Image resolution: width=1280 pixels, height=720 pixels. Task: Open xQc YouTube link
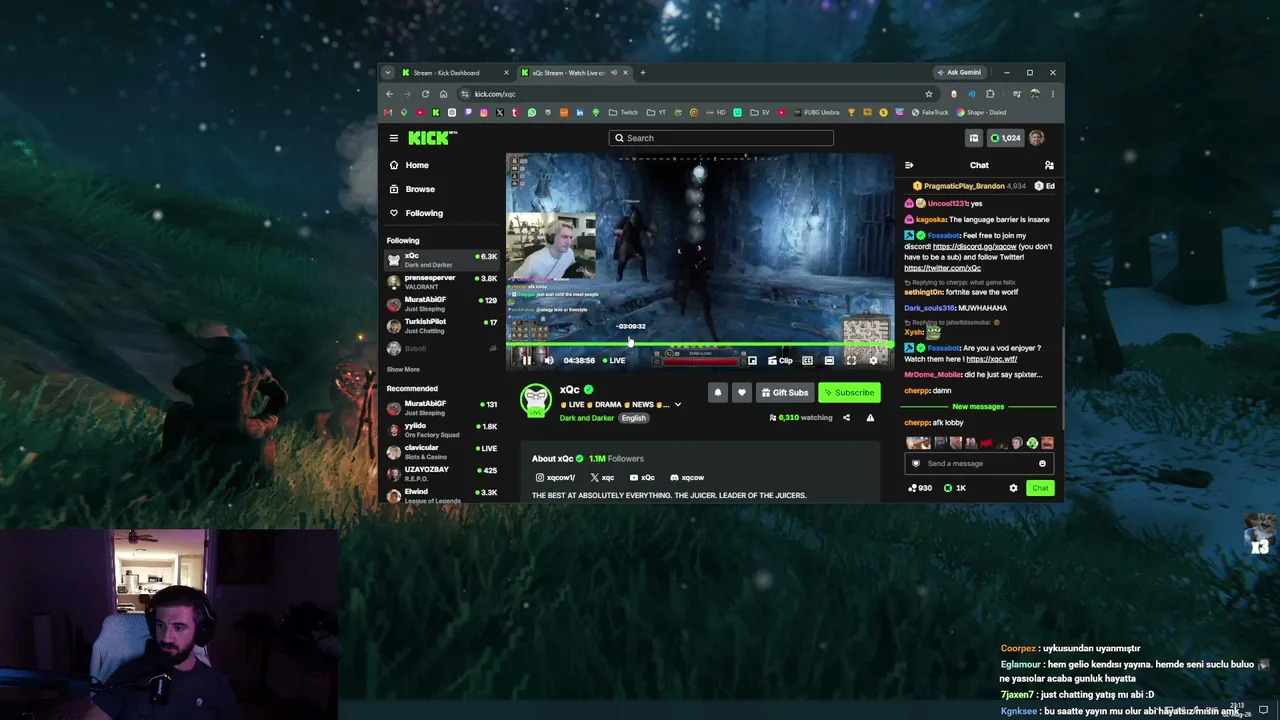pyautogui.click(x=642, y=478)
